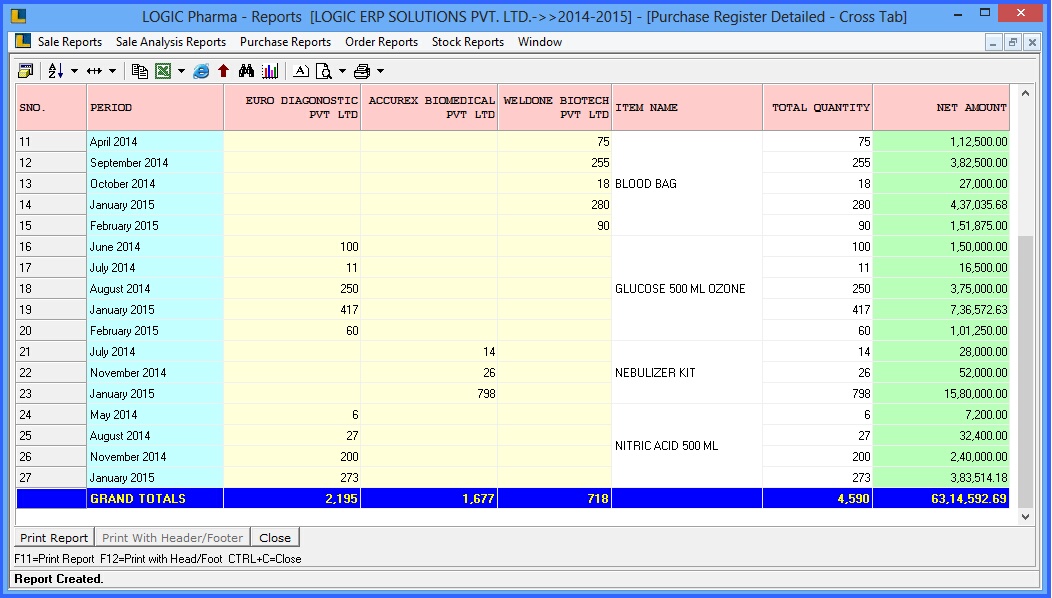Click grand total quantity 4,590

(x=818, y=498)
